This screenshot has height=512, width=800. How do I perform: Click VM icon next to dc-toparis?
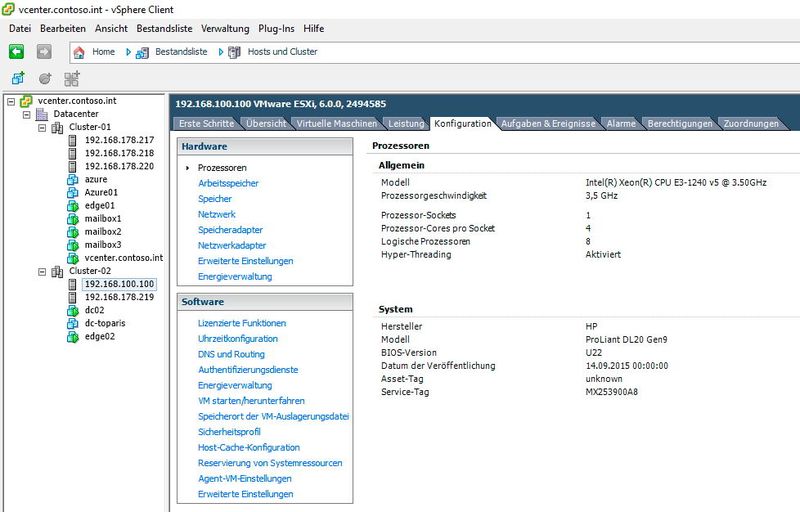[72, 324]
